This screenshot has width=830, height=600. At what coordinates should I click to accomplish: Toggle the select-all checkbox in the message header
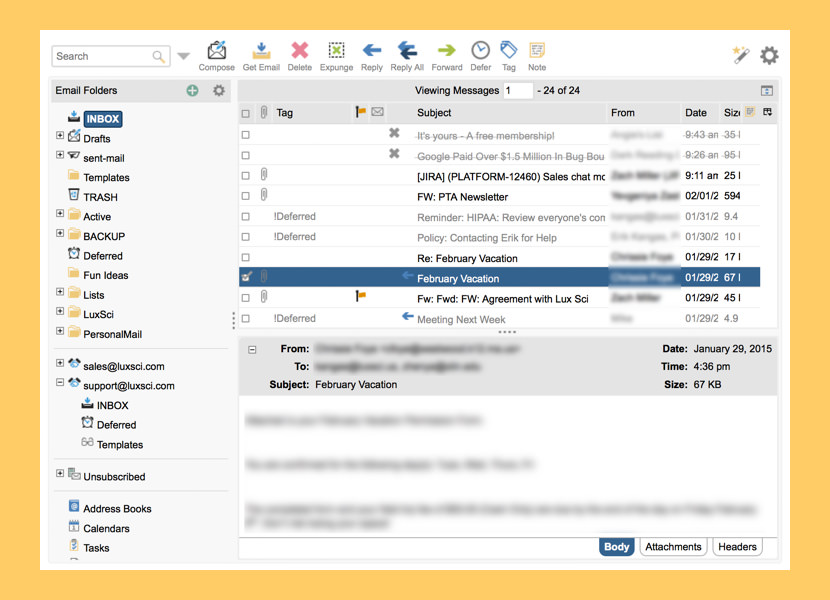246,113
